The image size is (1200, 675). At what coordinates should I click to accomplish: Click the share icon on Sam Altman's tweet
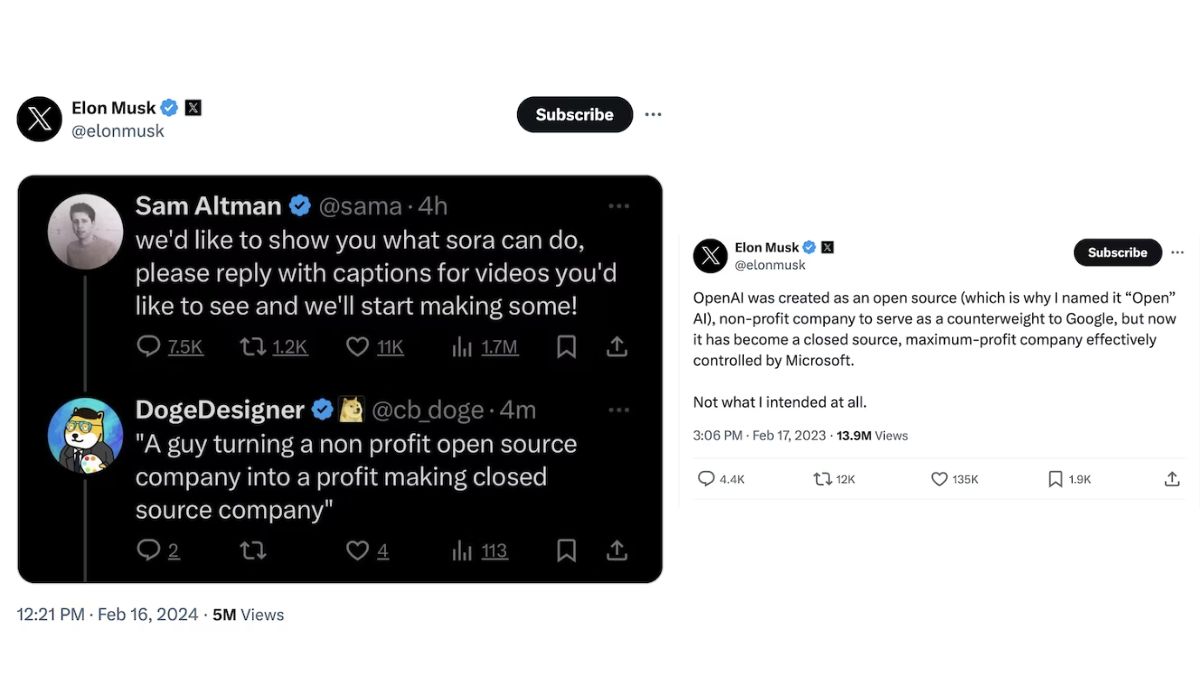pos(617,347)
